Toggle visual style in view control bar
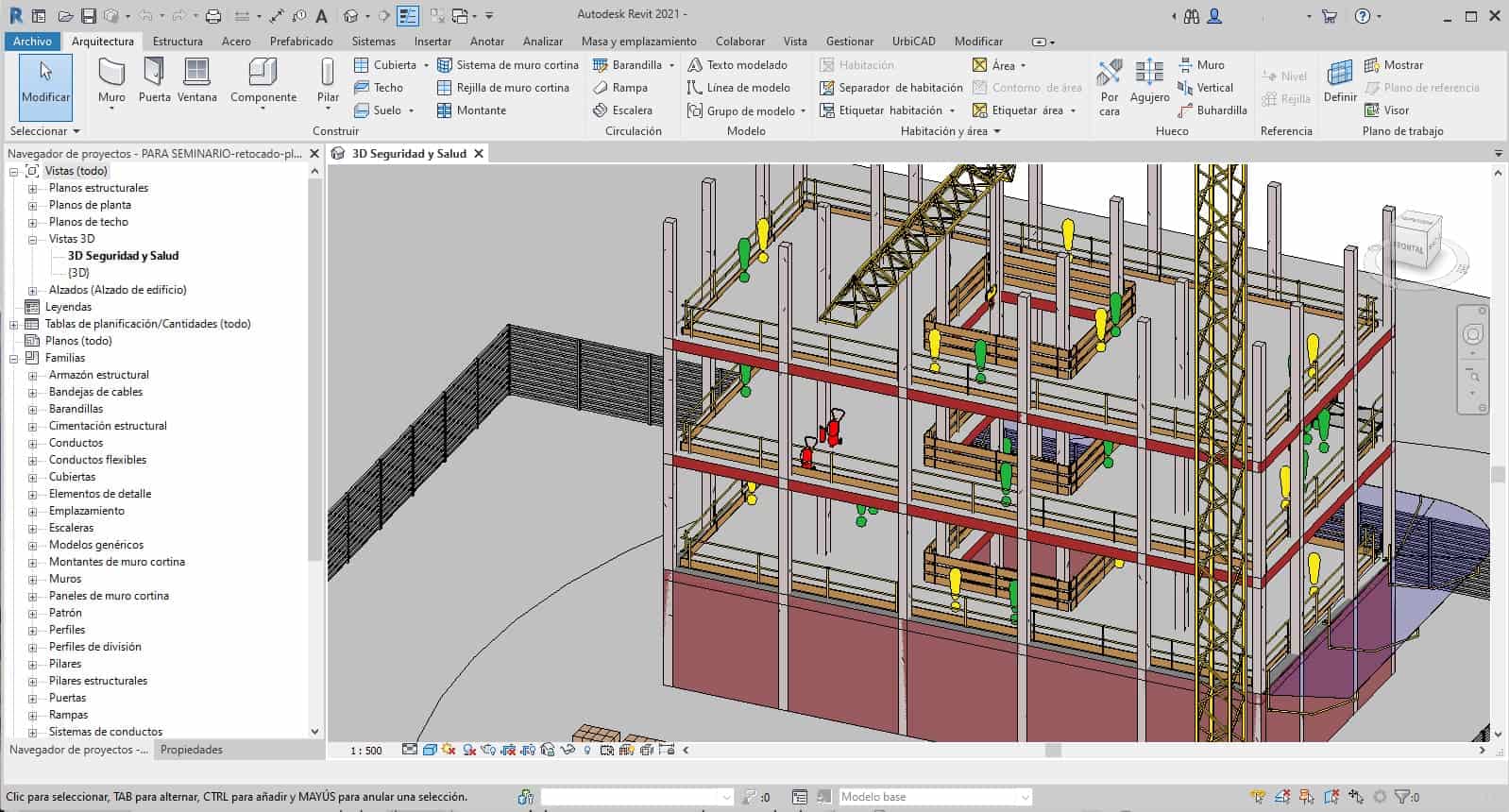Image resolution: width=1509 pixels, height=812 pixels. 430,751
